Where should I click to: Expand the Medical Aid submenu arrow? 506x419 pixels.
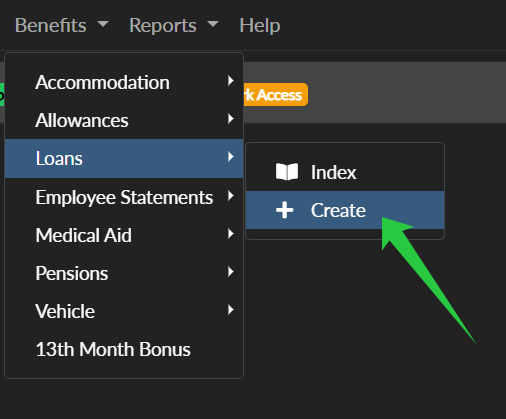[230, 234]
